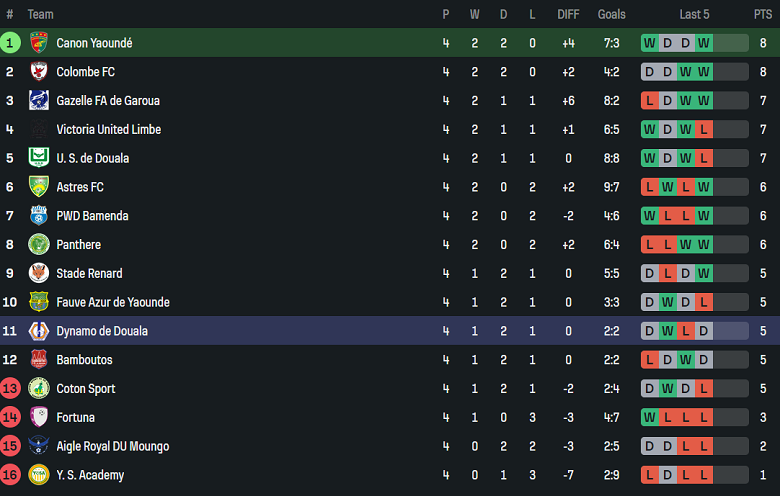The image size is (780, 496).
Task: Click the green position 1 badge
Action: [x=10, y=43]
